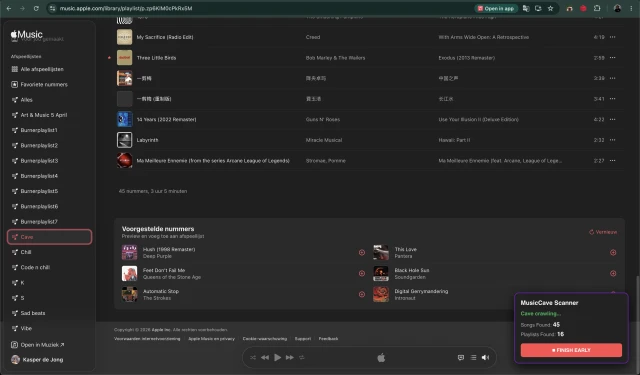Open more options for Ma Meilleure Ennemie

point(612,161)
